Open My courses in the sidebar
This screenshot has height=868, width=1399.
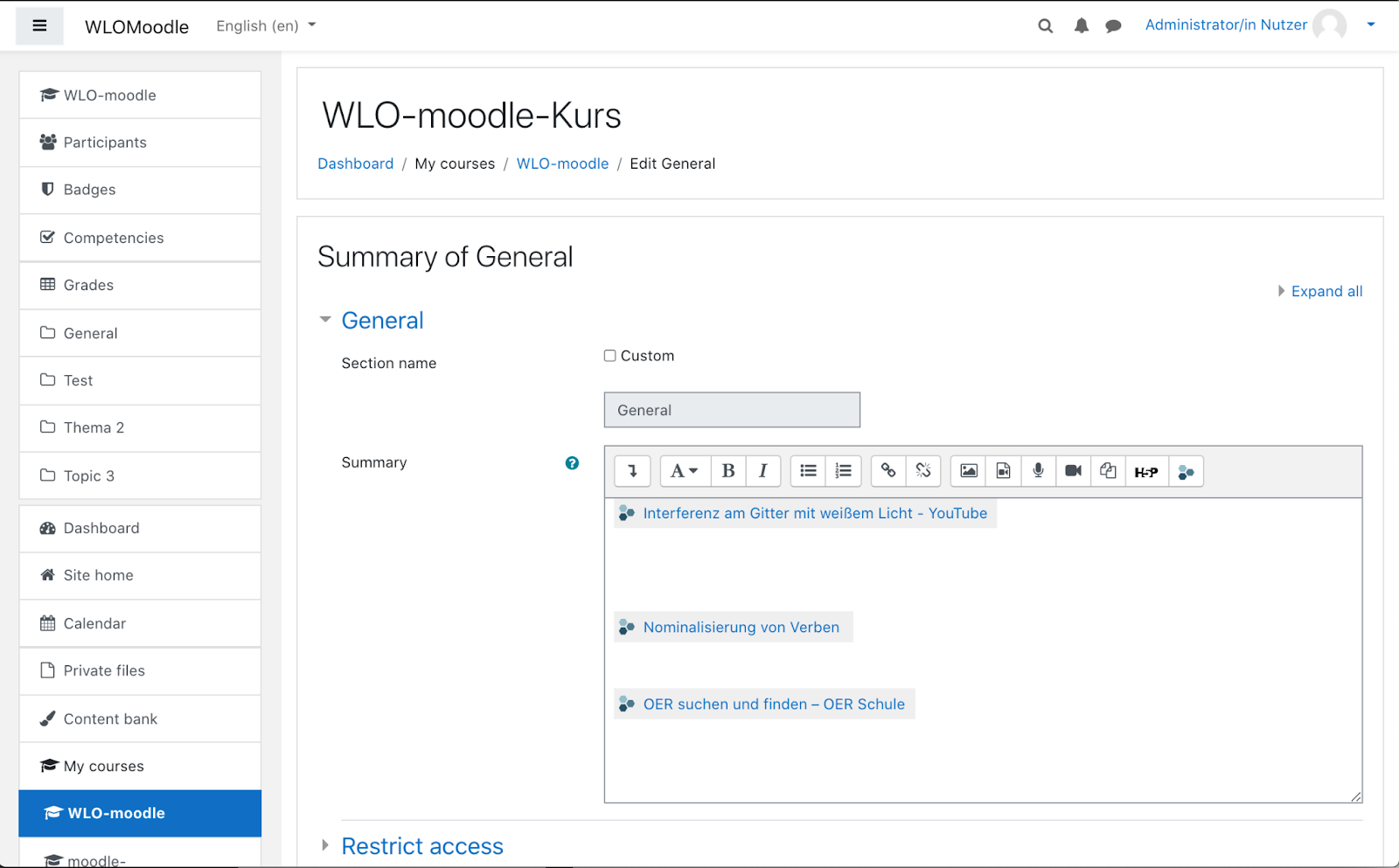click(140, 766)
